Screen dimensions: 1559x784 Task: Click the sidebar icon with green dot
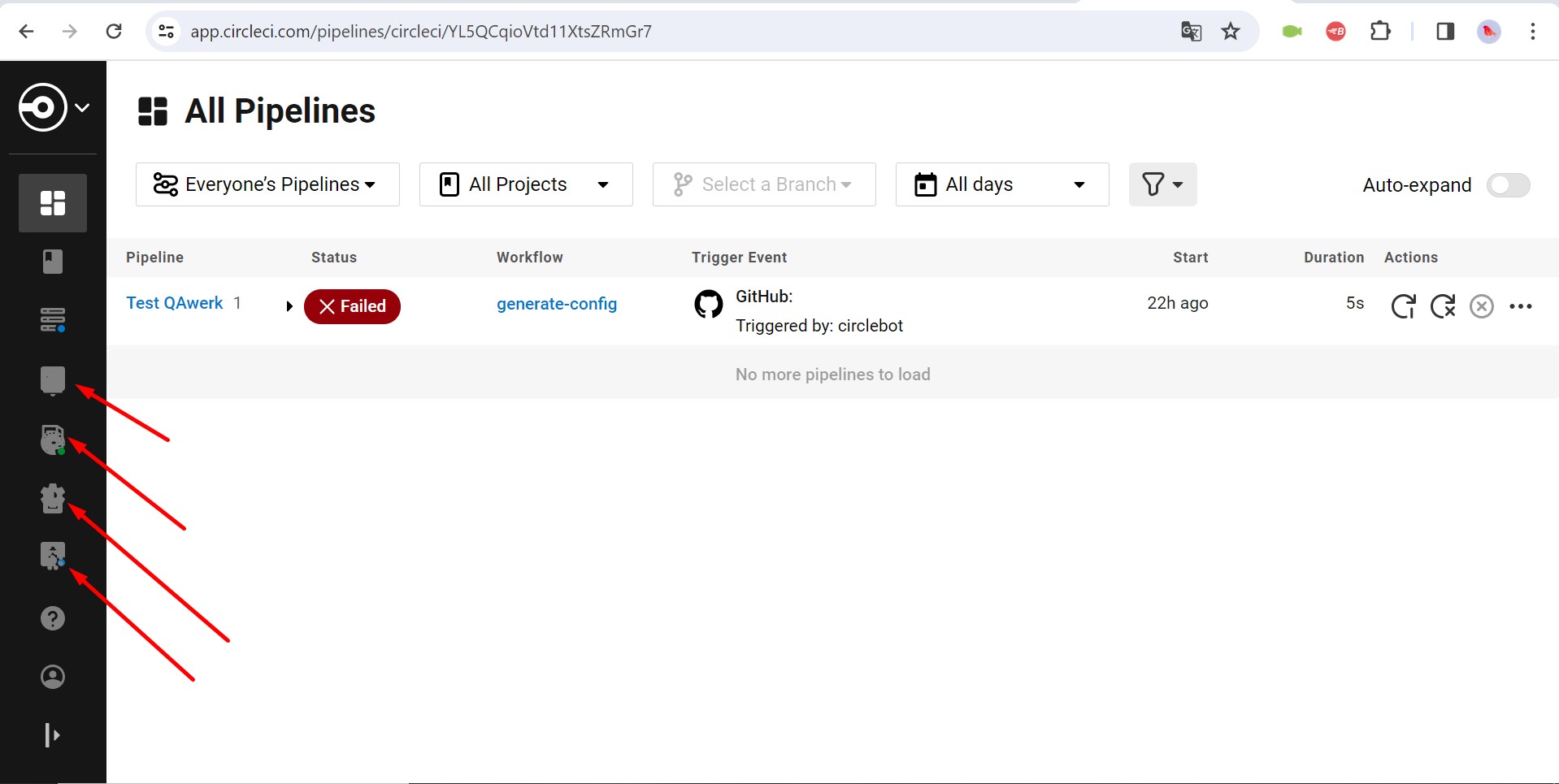(x=53, y=440)
